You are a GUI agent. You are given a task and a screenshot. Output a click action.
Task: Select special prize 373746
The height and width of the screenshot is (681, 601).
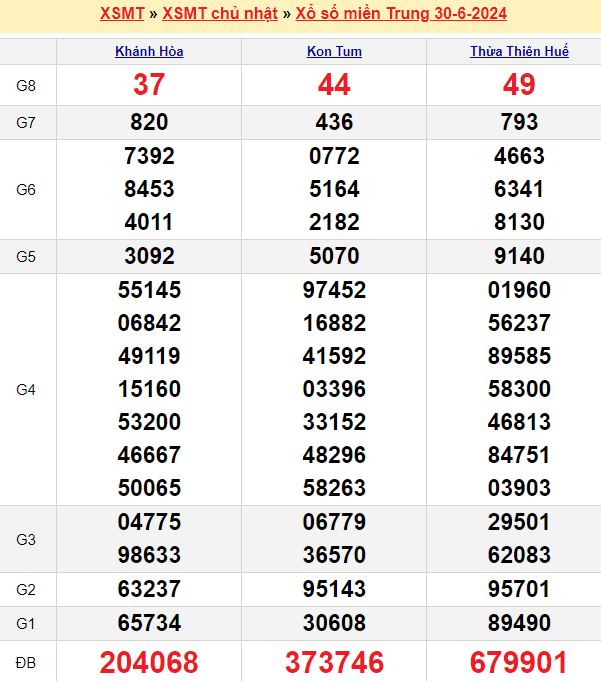[x=334, y=662]
